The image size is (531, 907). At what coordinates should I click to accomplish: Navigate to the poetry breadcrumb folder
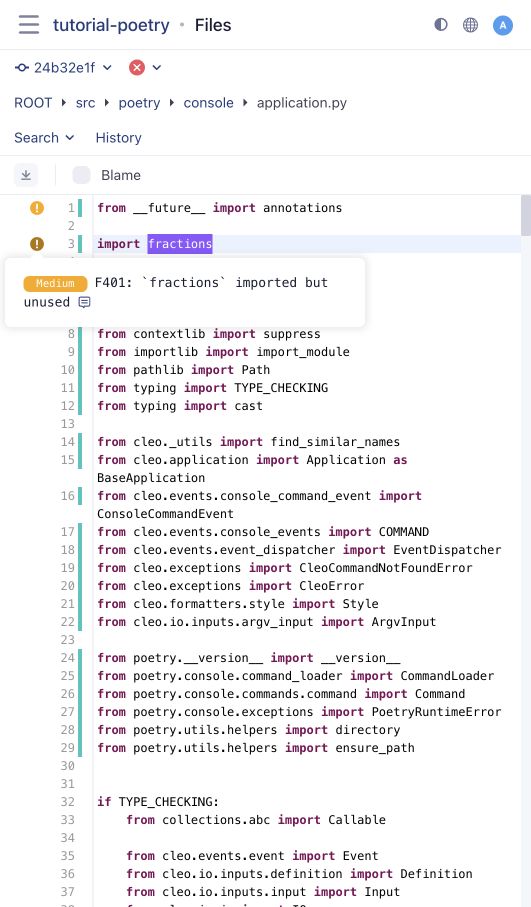pyautogui.click(x=139, y=103)
